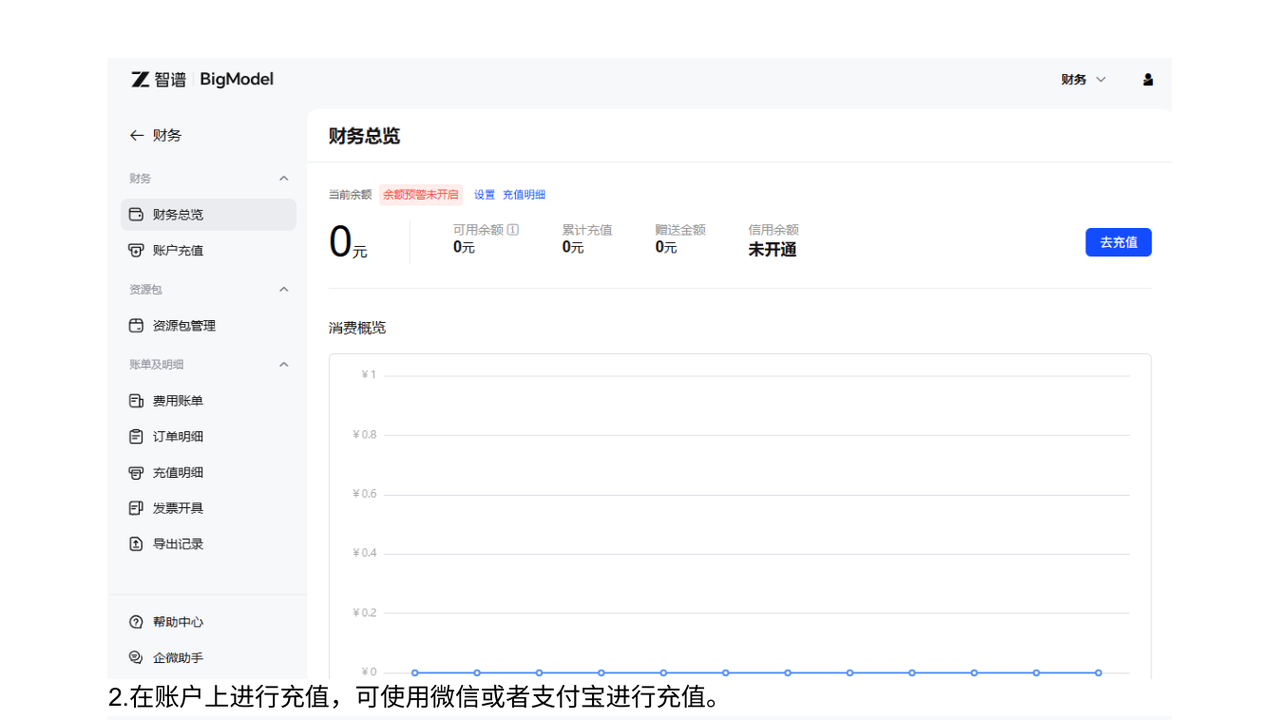Click the 智谱 BigModel logo
Image resolution: width=1280 pixels, height=720 pixels.
(x=200, y=79)
